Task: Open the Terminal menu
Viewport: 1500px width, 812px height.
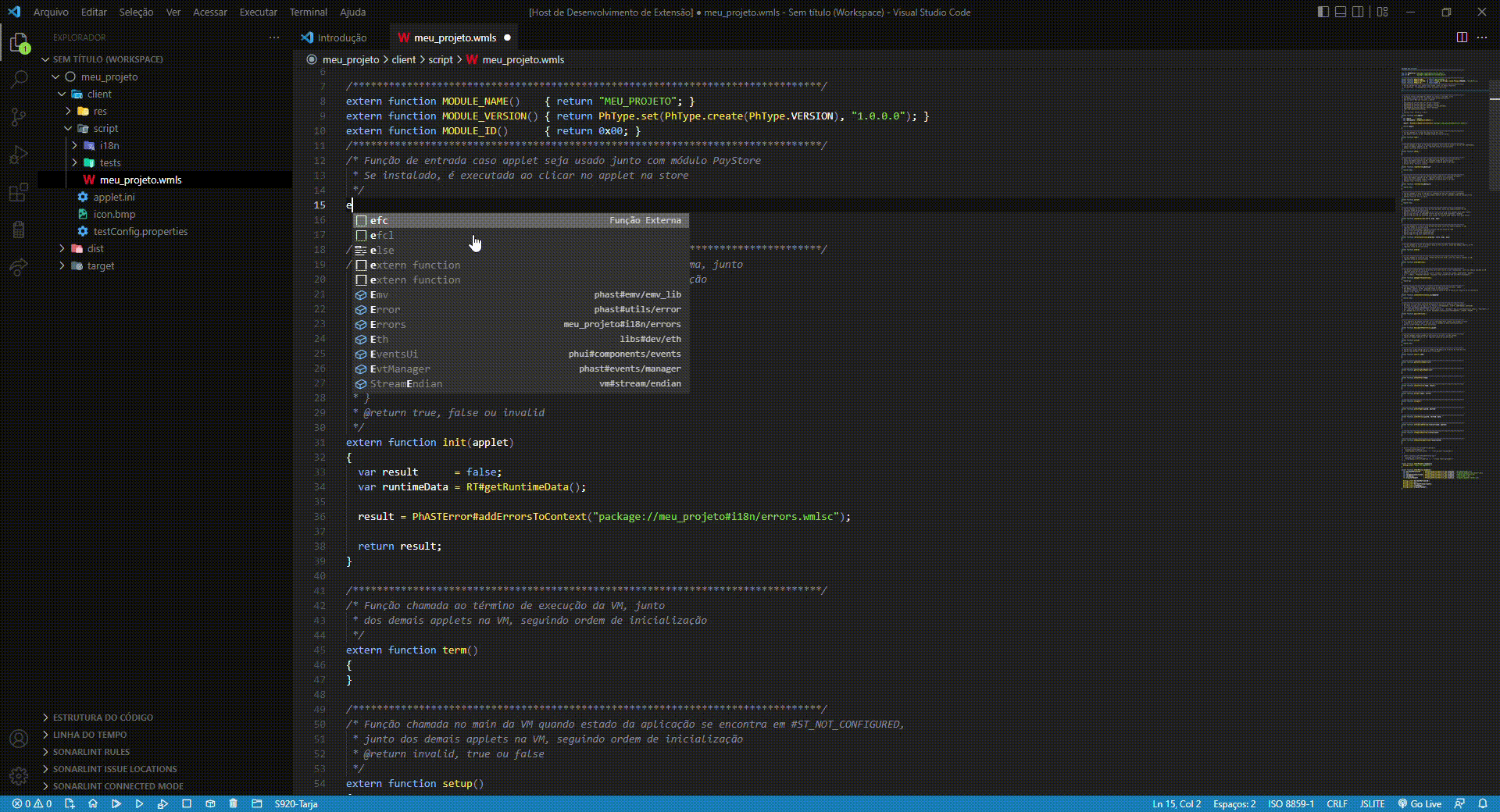Action: pos(308,12)
